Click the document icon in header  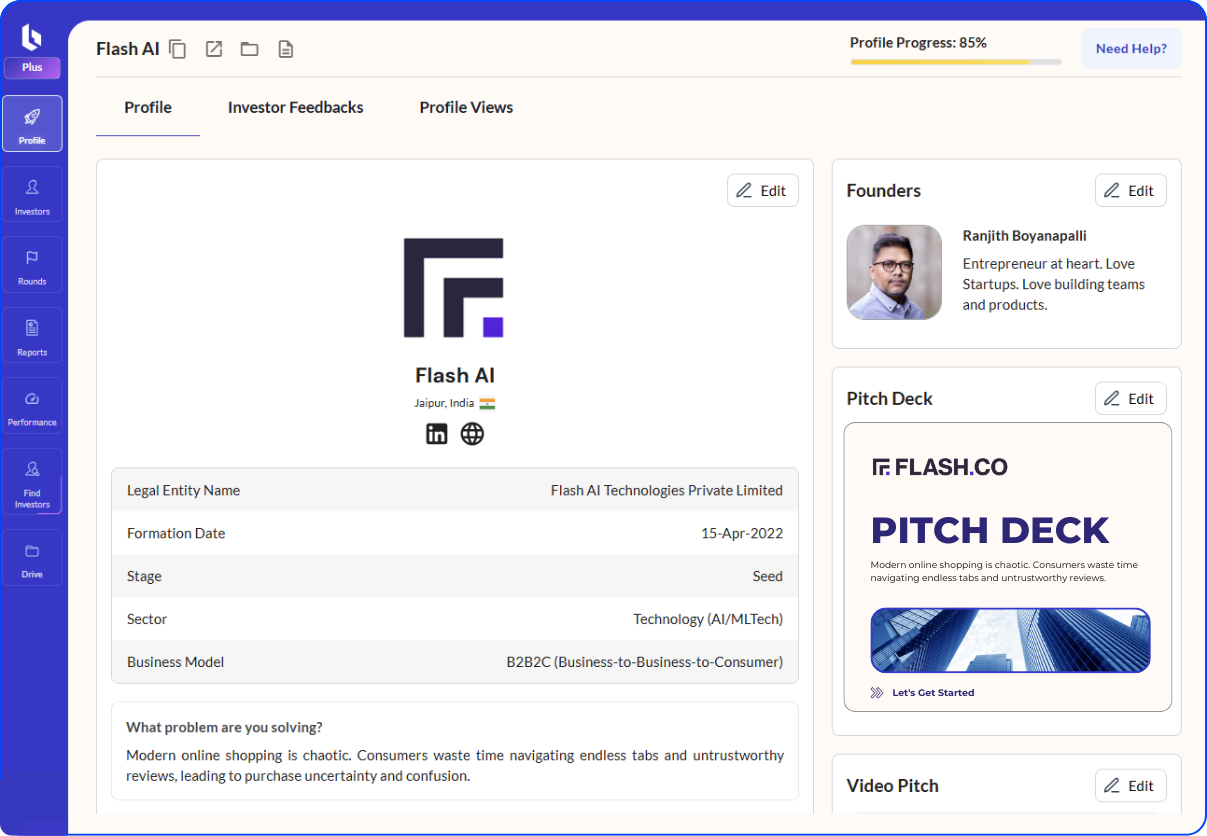click(286, 49)
